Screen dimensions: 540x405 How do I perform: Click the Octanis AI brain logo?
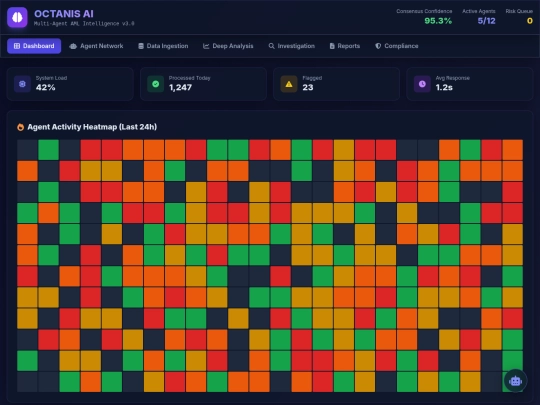[17, 17]
